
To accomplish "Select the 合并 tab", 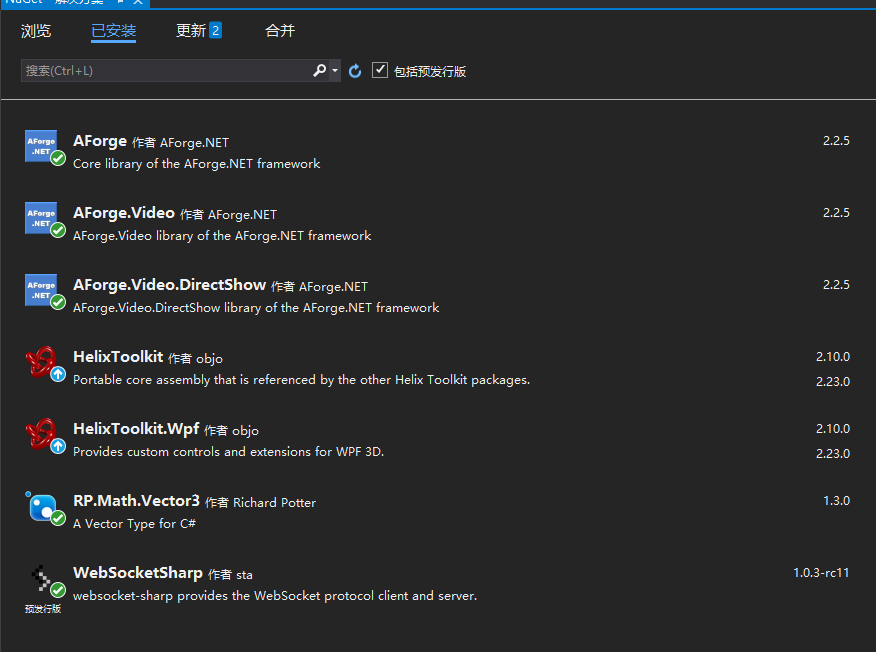I will click(279, 31).
